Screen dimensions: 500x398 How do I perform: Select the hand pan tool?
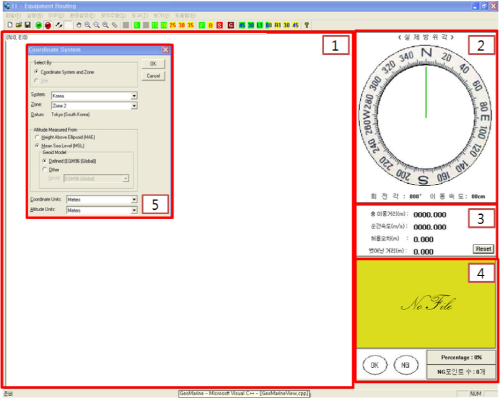pos(79,25)
